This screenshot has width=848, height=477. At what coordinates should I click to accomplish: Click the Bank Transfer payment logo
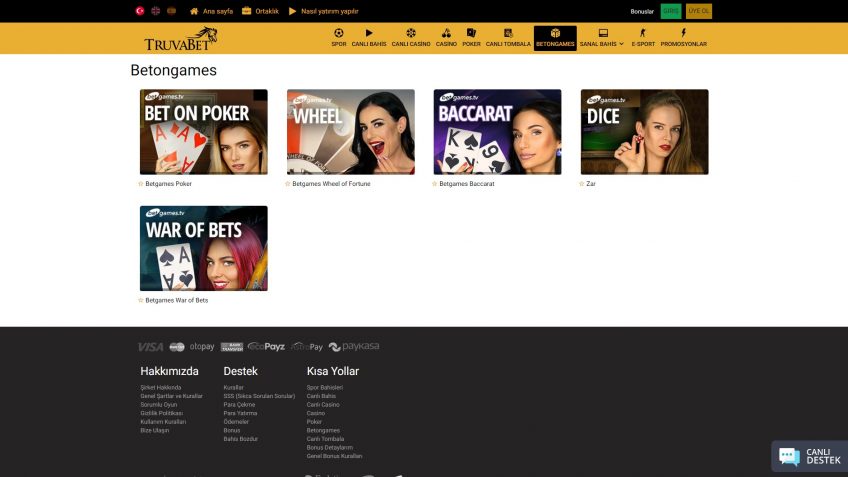[x=232, y=347]
